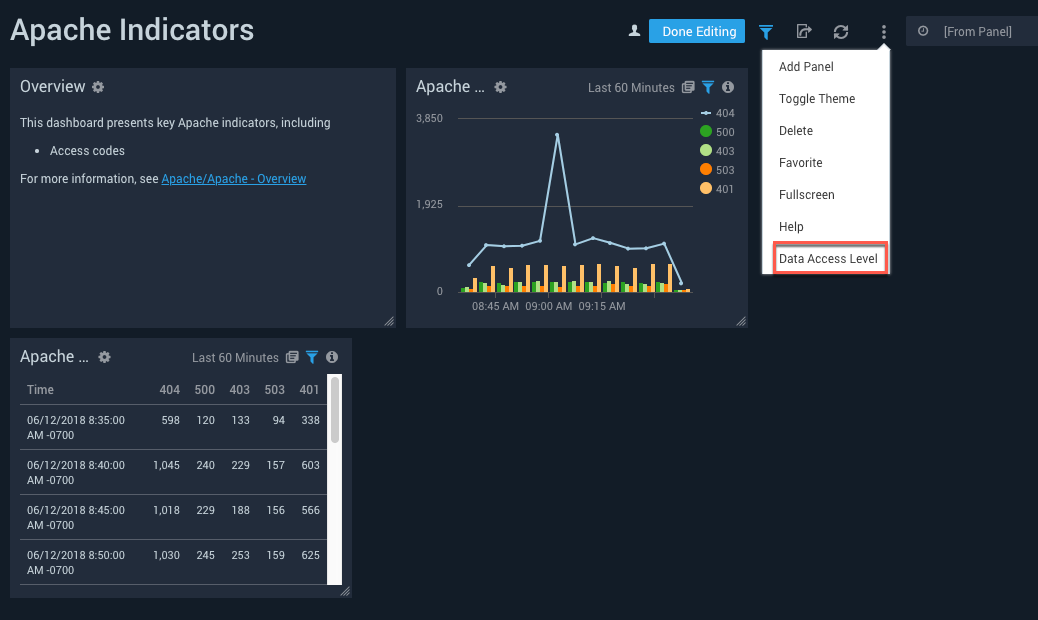Select Data Access Level menu item
Viewport: 1038px width, 620px height.
(x=828, y=259)
